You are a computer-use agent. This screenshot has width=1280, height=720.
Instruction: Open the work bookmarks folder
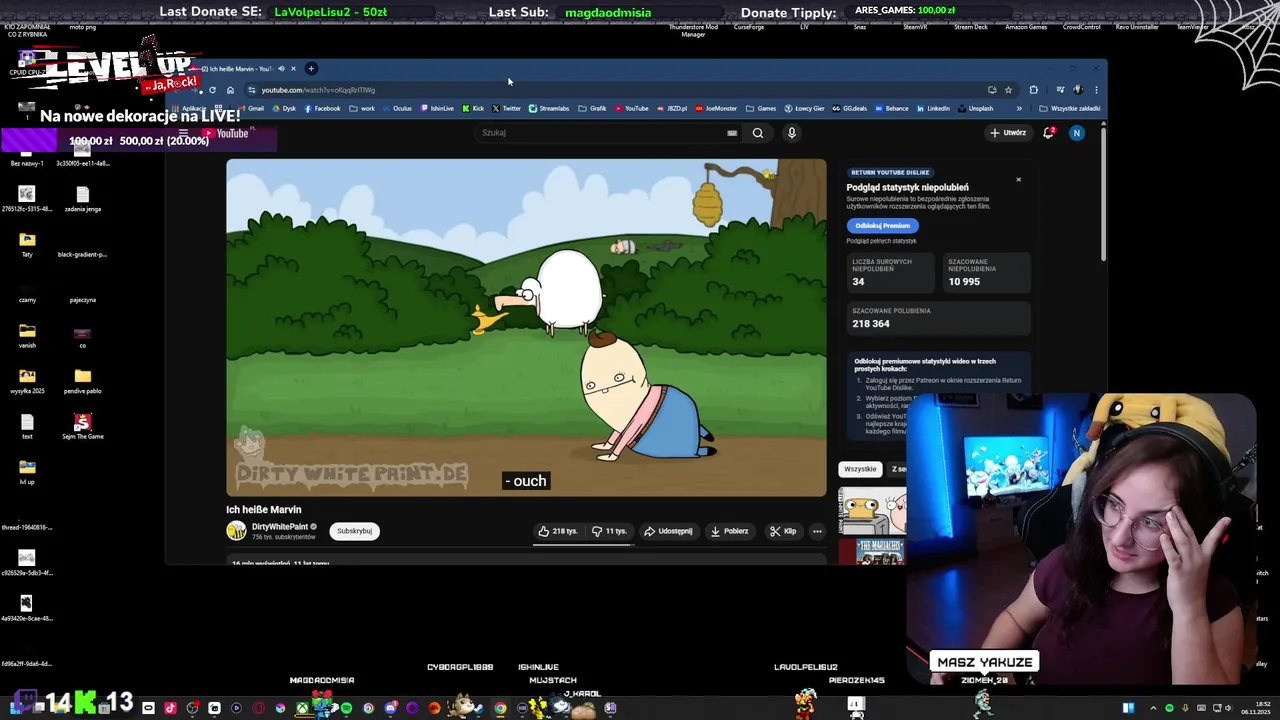tap(362, 108)
